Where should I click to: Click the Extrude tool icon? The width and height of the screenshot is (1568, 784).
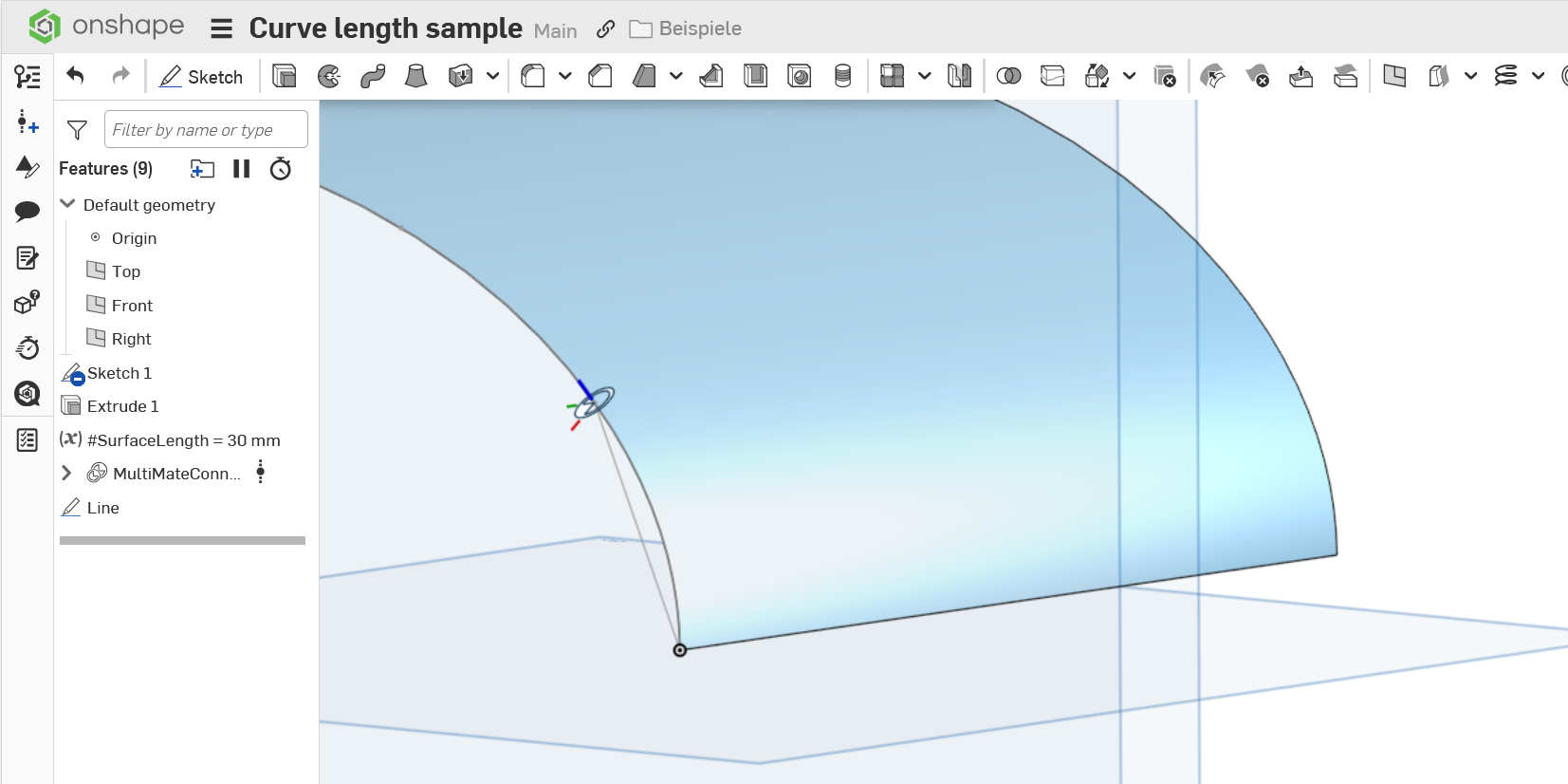284,76
